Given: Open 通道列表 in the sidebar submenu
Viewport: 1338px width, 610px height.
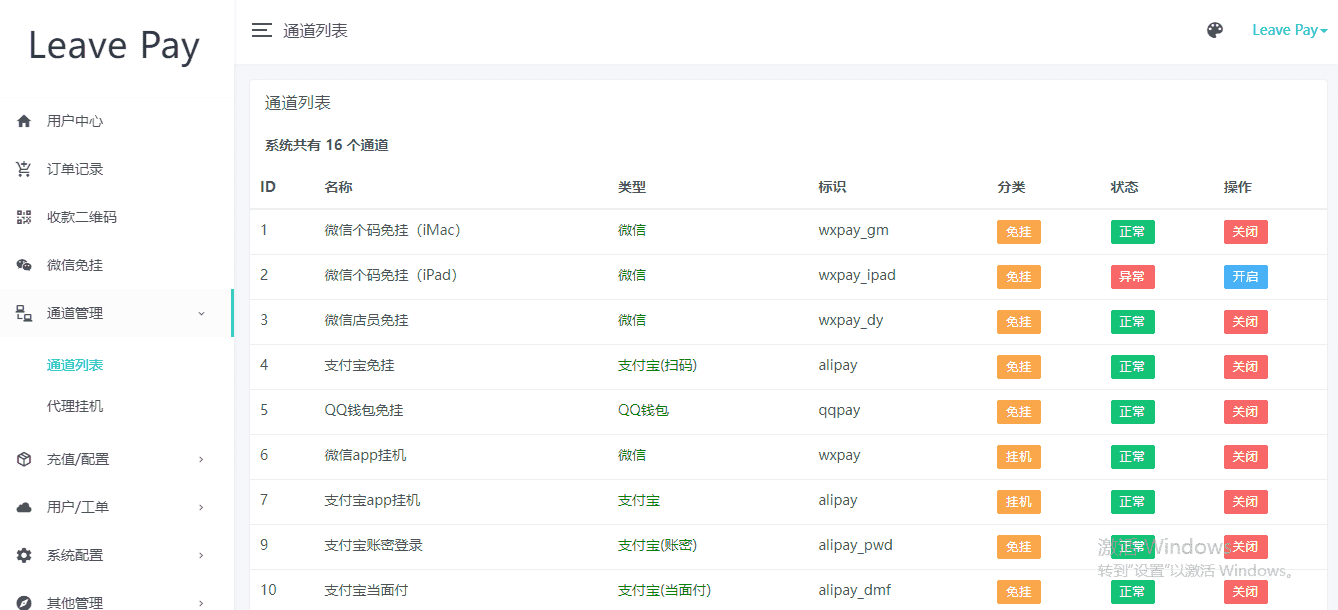Looking at the screenshot, I should [x=75, y=365].
